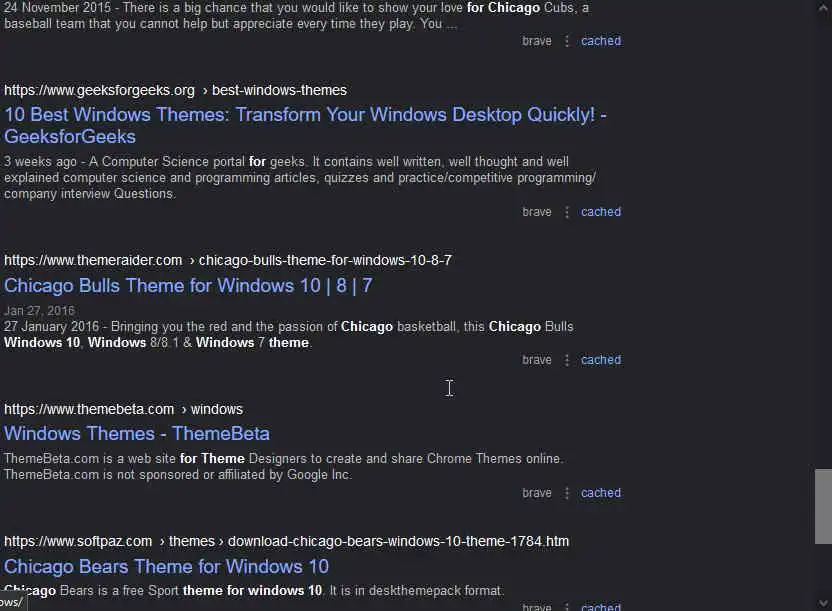Viewport: 832px width, 611px height.
Task: Click cached link for Chicago Cubs result
Action: (x=601, y=41)
